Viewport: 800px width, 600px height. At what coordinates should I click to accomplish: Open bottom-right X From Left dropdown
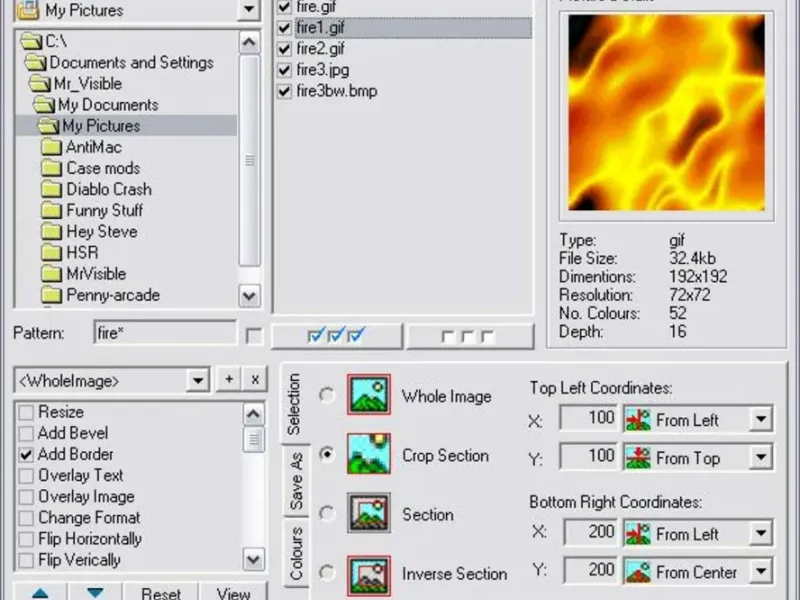[x=761, y=533]
